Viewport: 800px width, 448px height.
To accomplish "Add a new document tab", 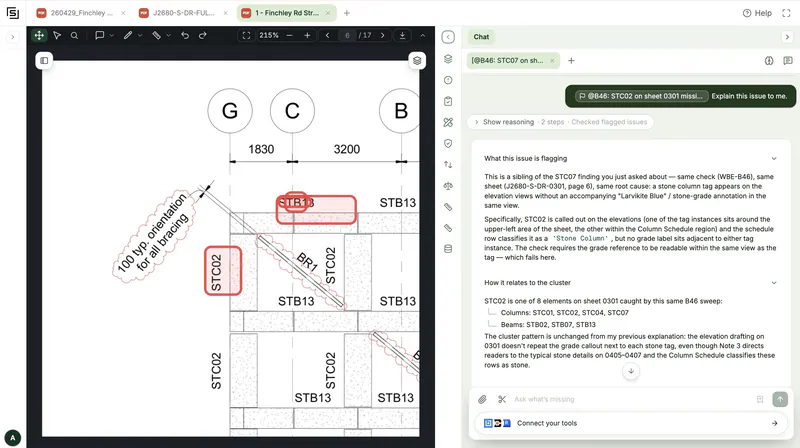I will coord(347,13).
